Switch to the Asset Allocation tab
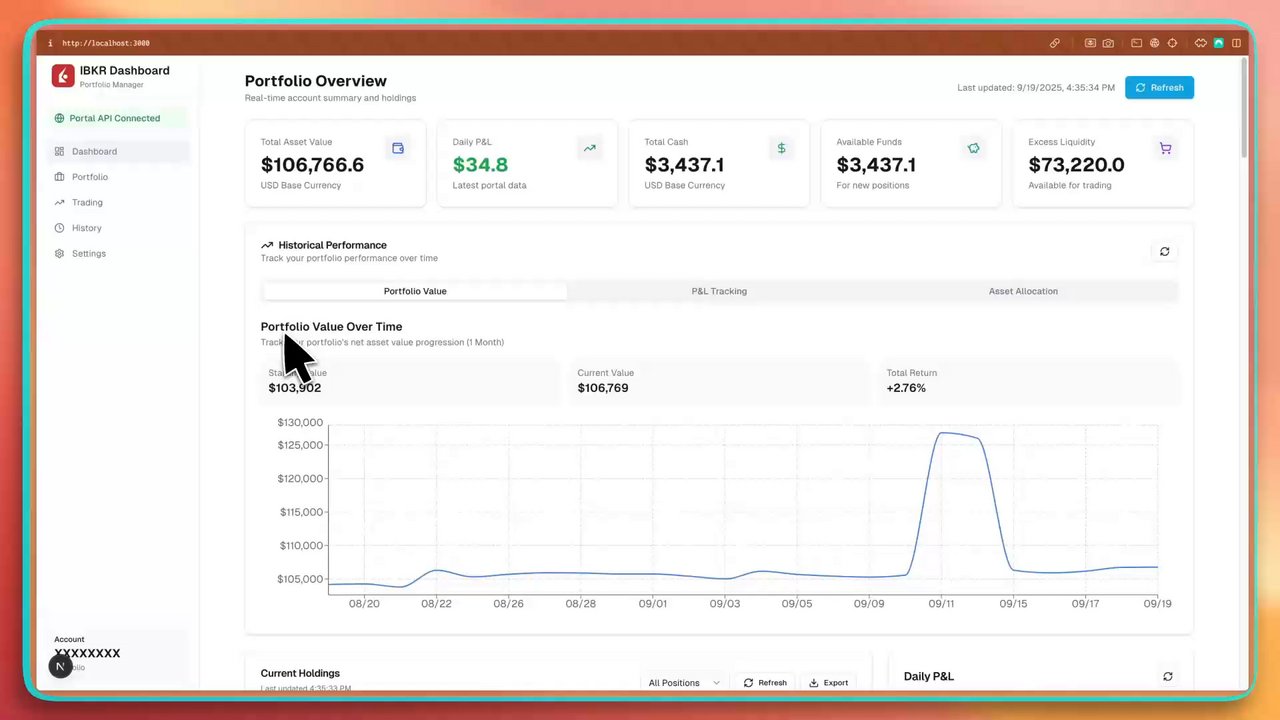 click(x=1023, y=291)
